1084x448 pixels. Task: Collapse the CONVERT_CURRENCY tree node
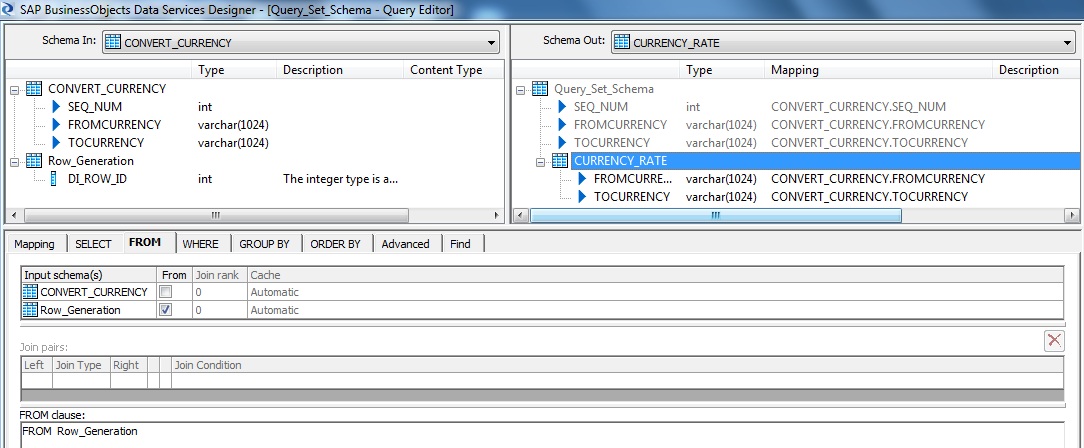pyautogui.click(x=15, y=88)
